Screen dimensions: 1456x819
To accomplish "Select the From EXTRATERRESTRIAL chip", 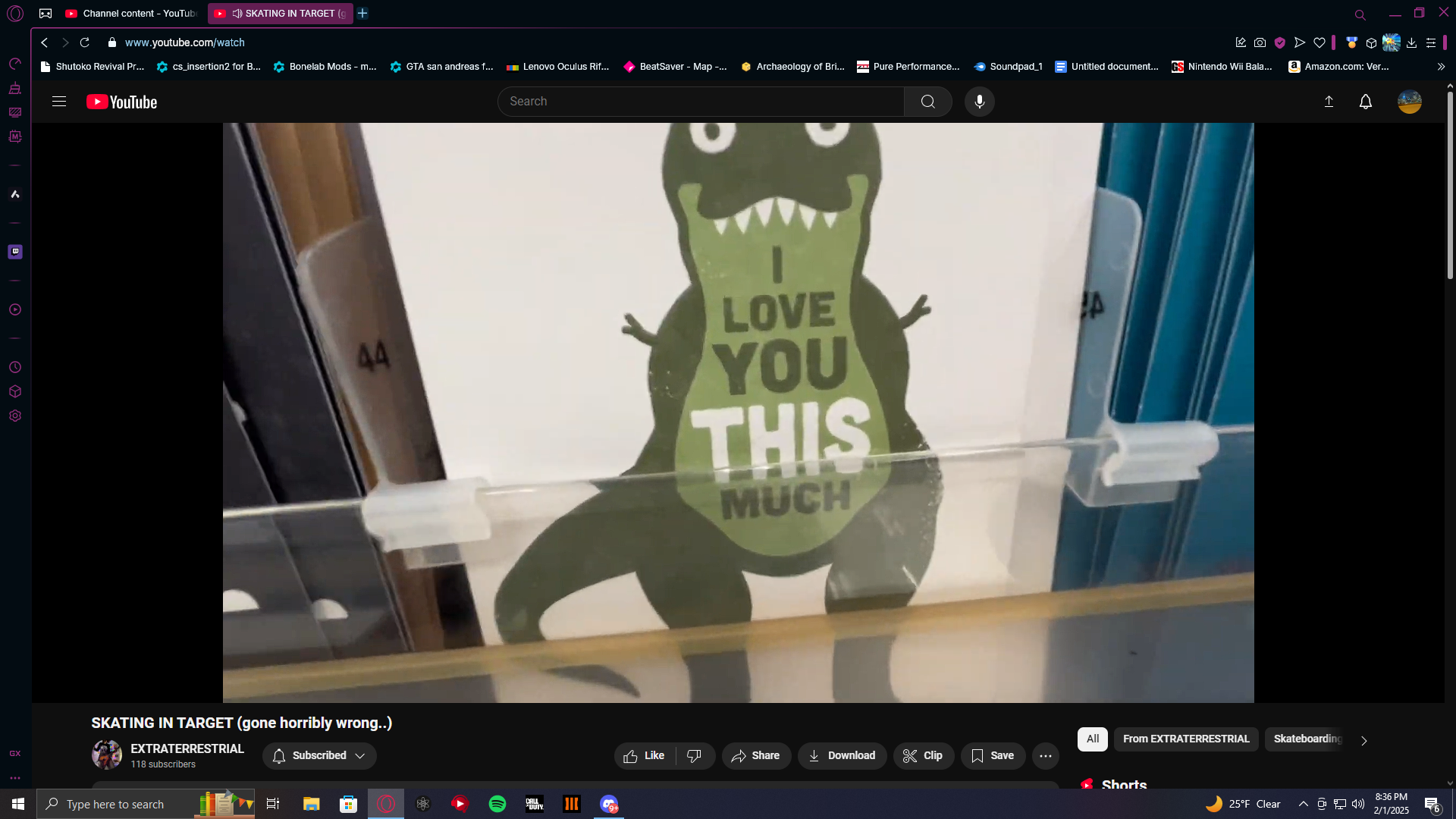I will click(1185, 739).
